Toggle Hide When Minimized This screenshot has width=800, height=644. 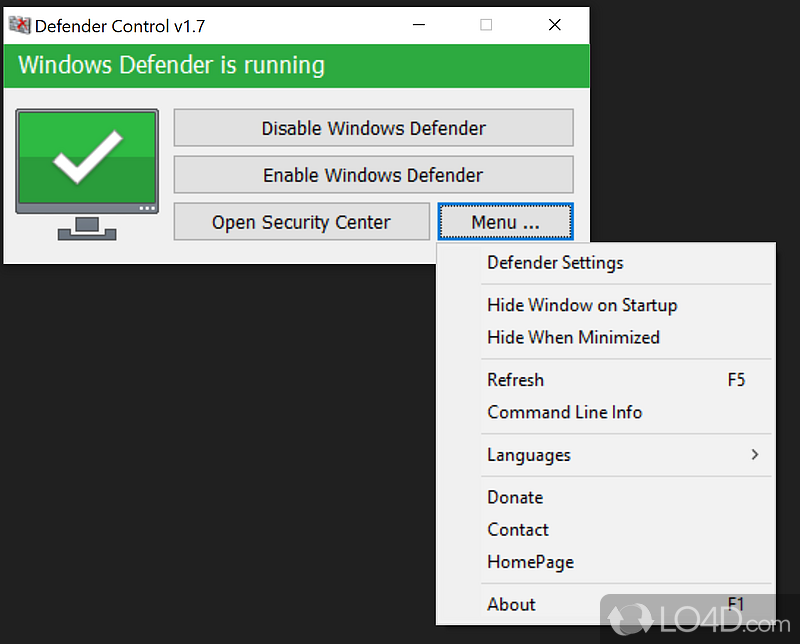[573, 338]
